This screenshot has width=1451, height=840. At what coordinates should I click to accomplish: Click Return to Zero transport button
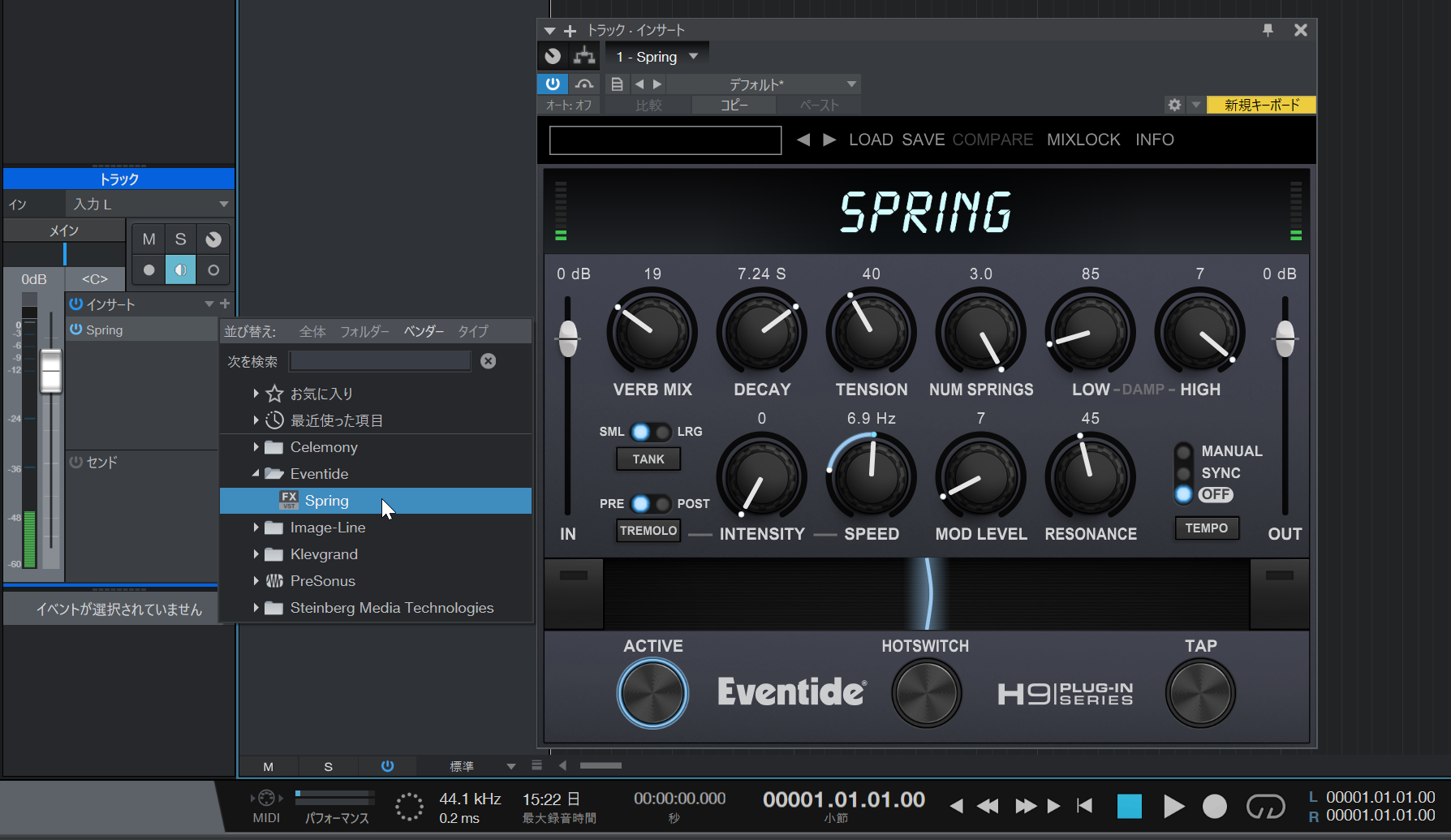[1084, 806]
